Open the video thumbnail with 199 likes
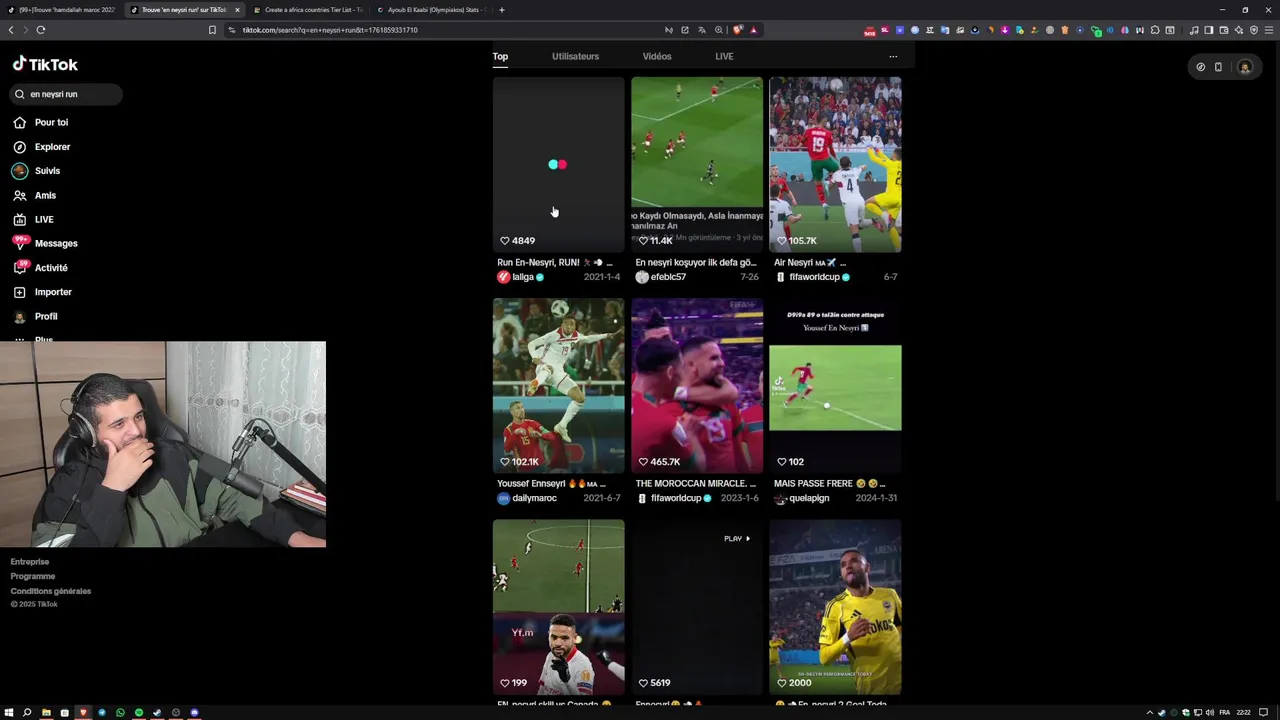1280x720 pixels. pyautogui.click(x=558, y=607)
